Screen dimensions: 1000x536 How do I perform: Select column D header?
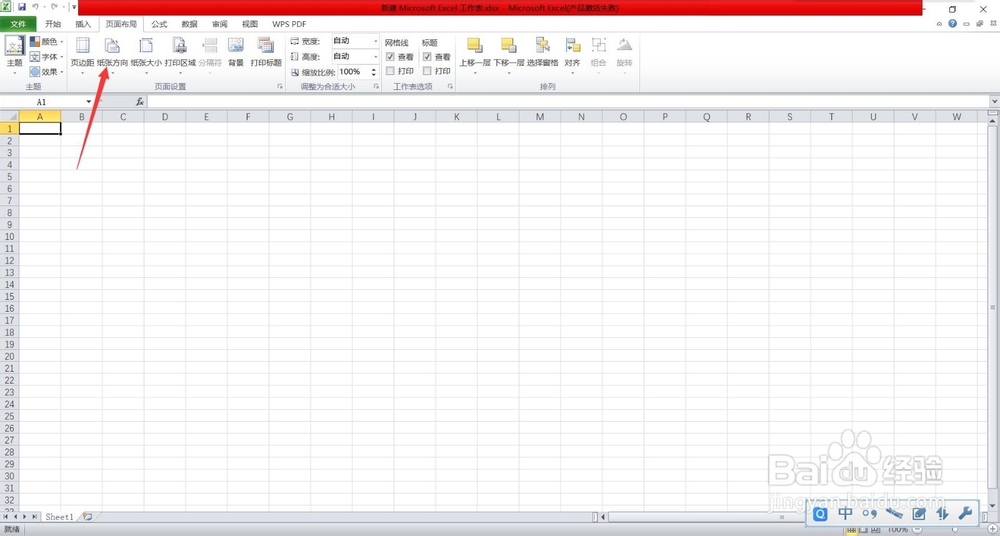(165, 117)
